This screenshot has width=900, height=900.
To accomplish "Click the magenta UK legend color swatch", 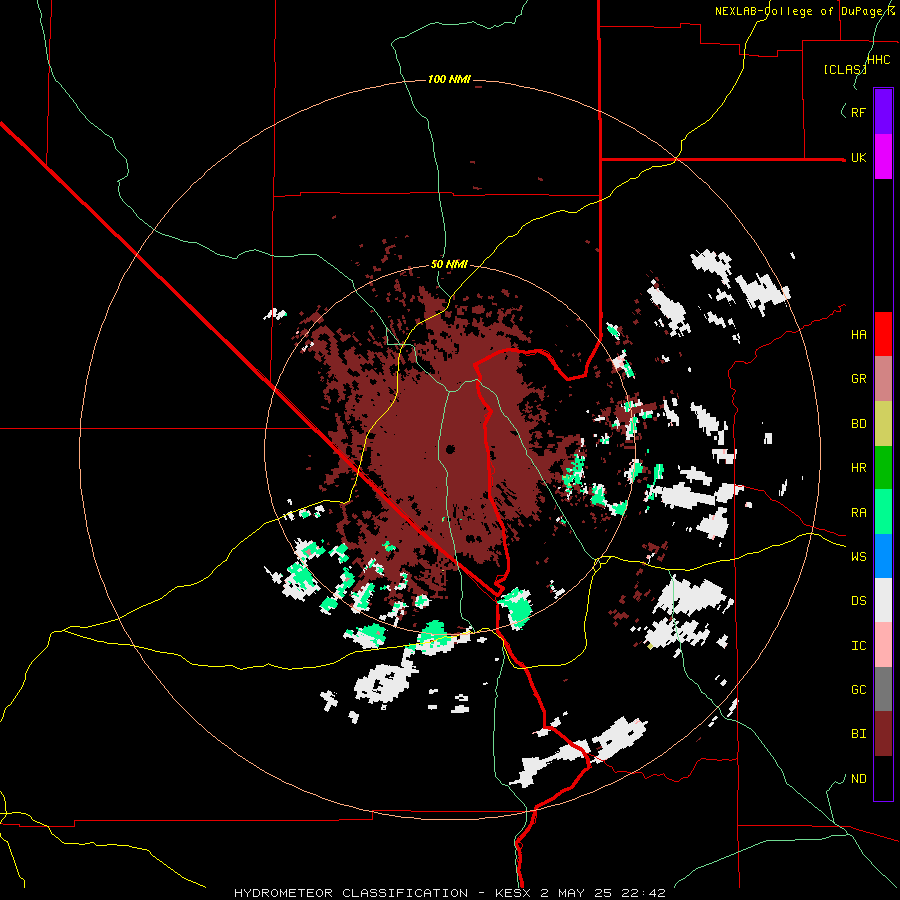I will (883, 157).
